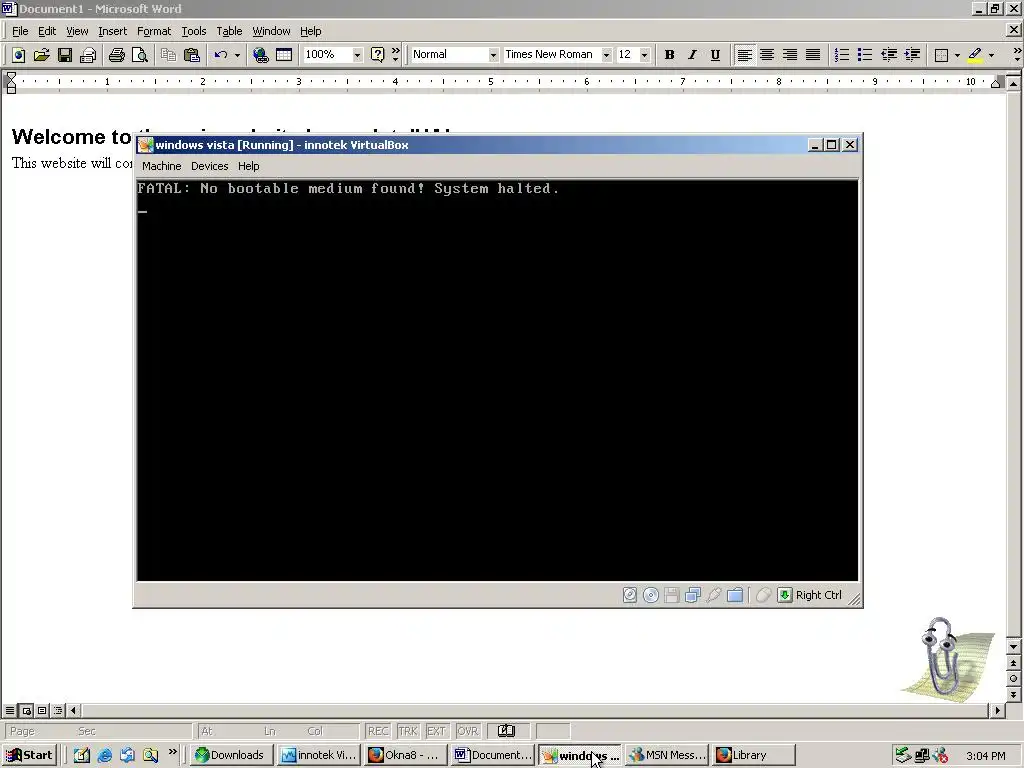Open the VirtualBox Devices menu
The image size is (1024, 768).
tap(210, 166)
